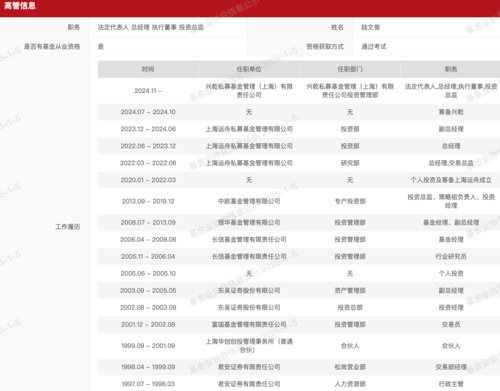The height and width of the screenshot is (391, 500).
Task: Click 兴乾私募基金管理（上海）有限责任公司 in 任职单位 column
Action: point(249,91)
